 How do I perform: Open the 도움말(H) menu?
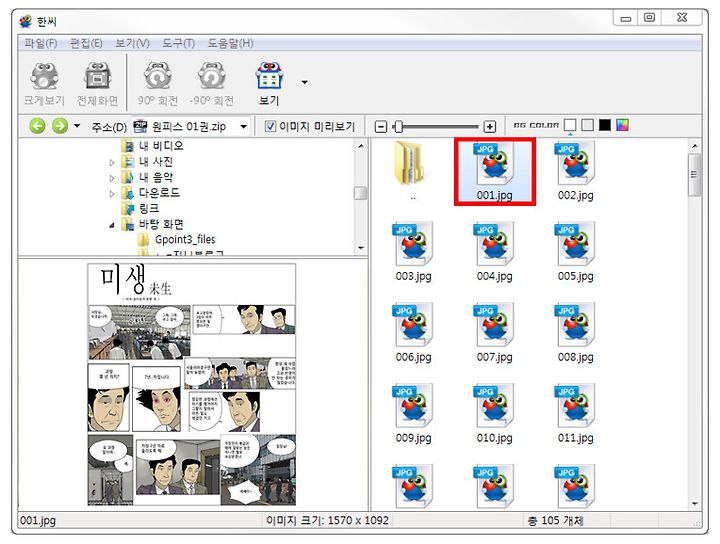[x=231, y=43]
